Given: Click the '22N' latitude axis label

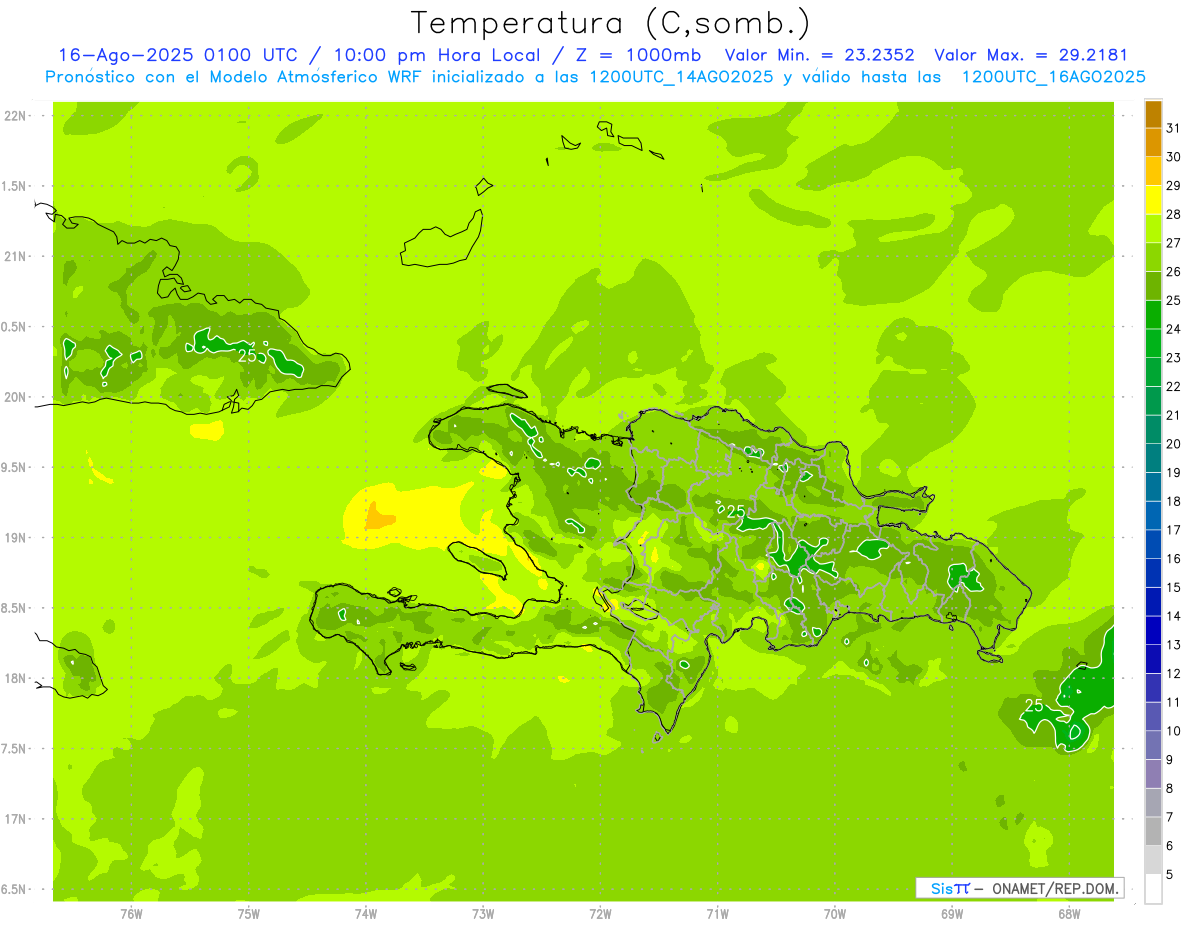Looking at the screenshot, I should [16, 116].
